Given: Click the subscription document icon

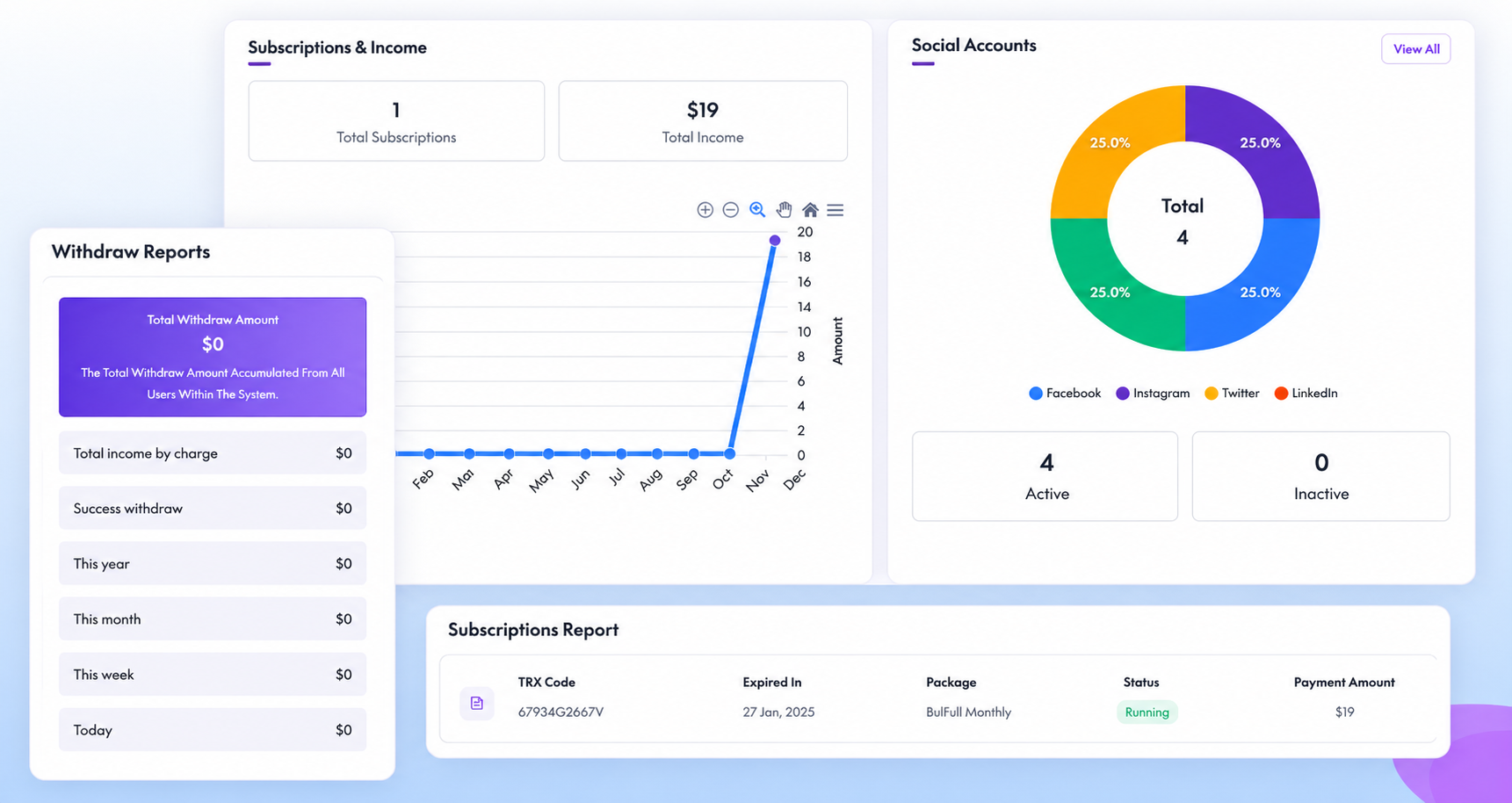Looking at the screenshot, I should 476,703.
